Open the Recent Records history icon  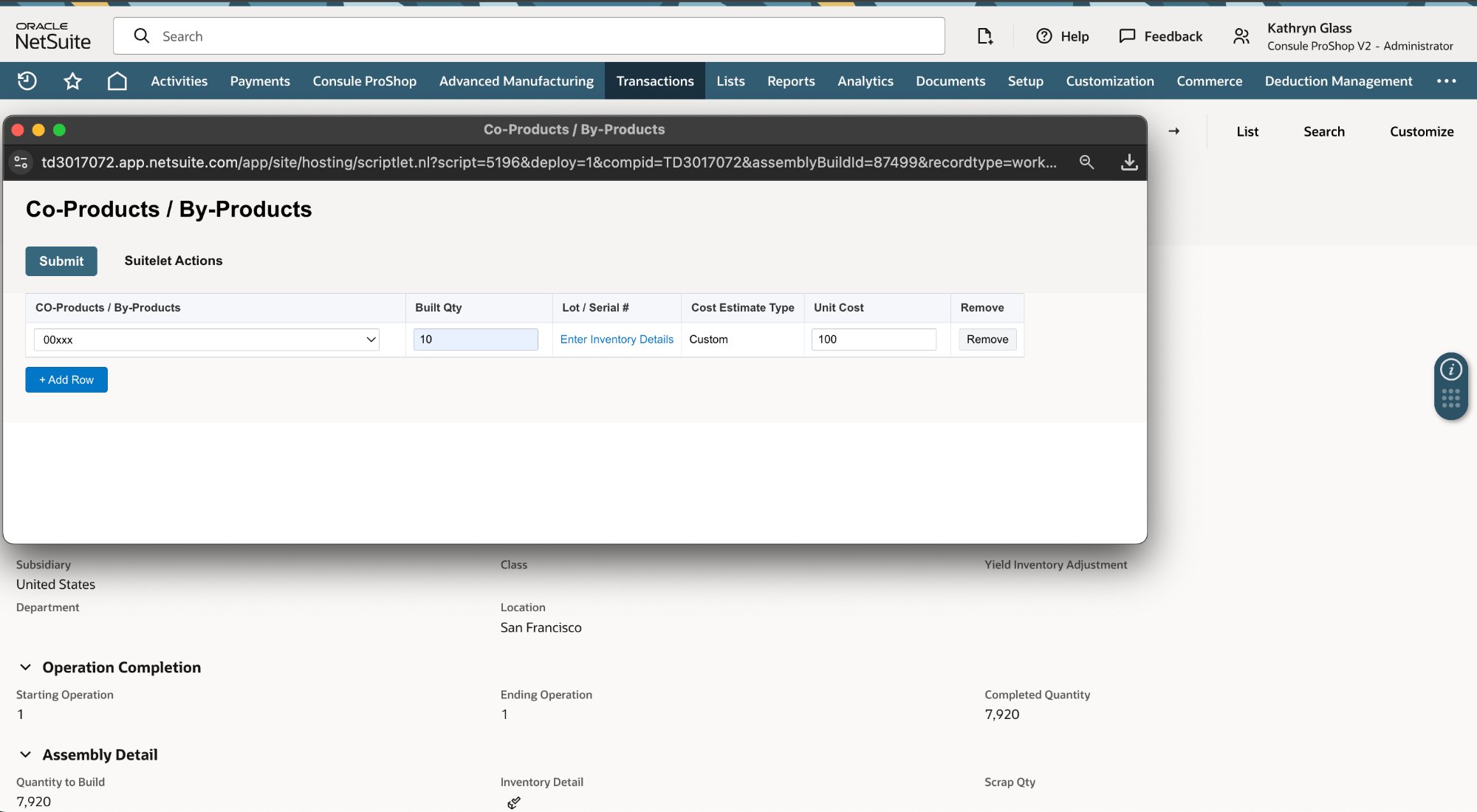point(27,80)
